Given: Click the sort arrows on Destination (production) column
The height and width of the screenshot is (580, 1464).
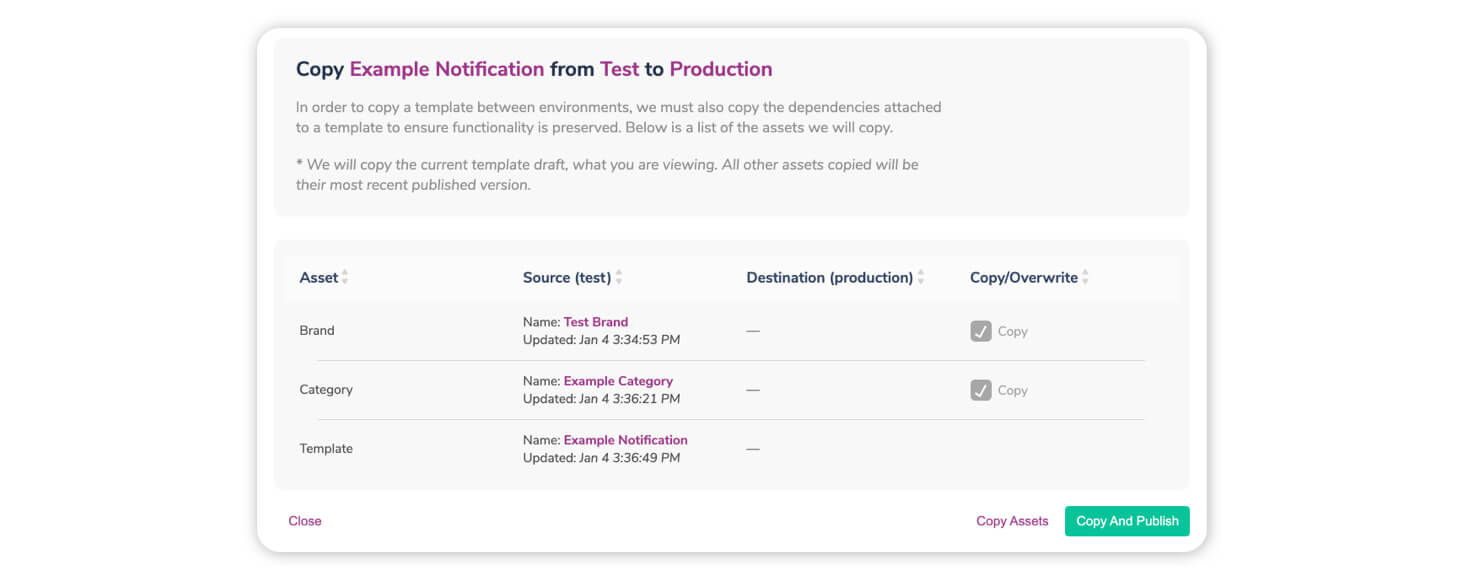Looking at the screenshot, I should tap(920, 277).
